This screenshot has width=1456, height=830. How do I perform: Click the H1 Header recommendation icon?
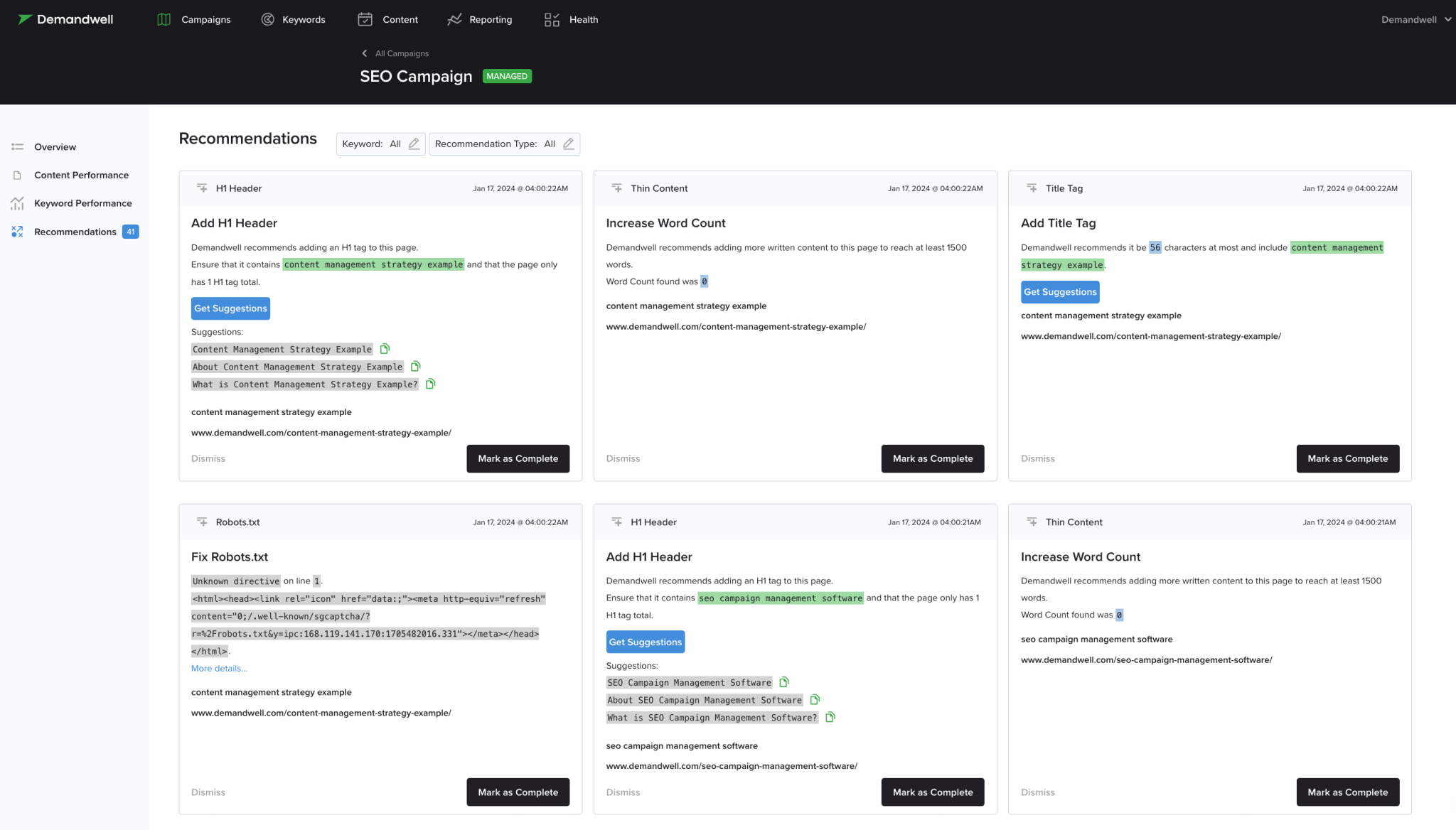201,188
